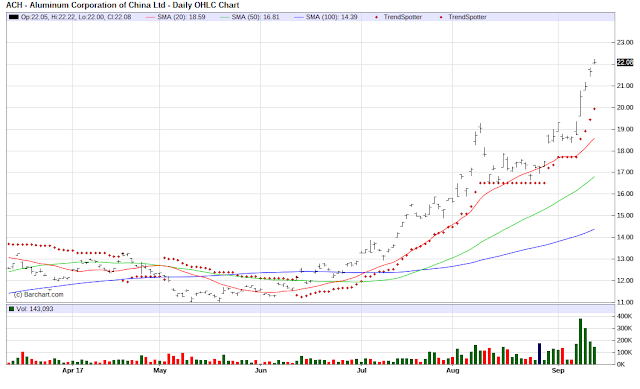The width and height of the screenshot is (640, 389).
Task: Click the chart title 'ACH - Aluminum Corporation of China Ltd'
Action: (x=86, y=5)
